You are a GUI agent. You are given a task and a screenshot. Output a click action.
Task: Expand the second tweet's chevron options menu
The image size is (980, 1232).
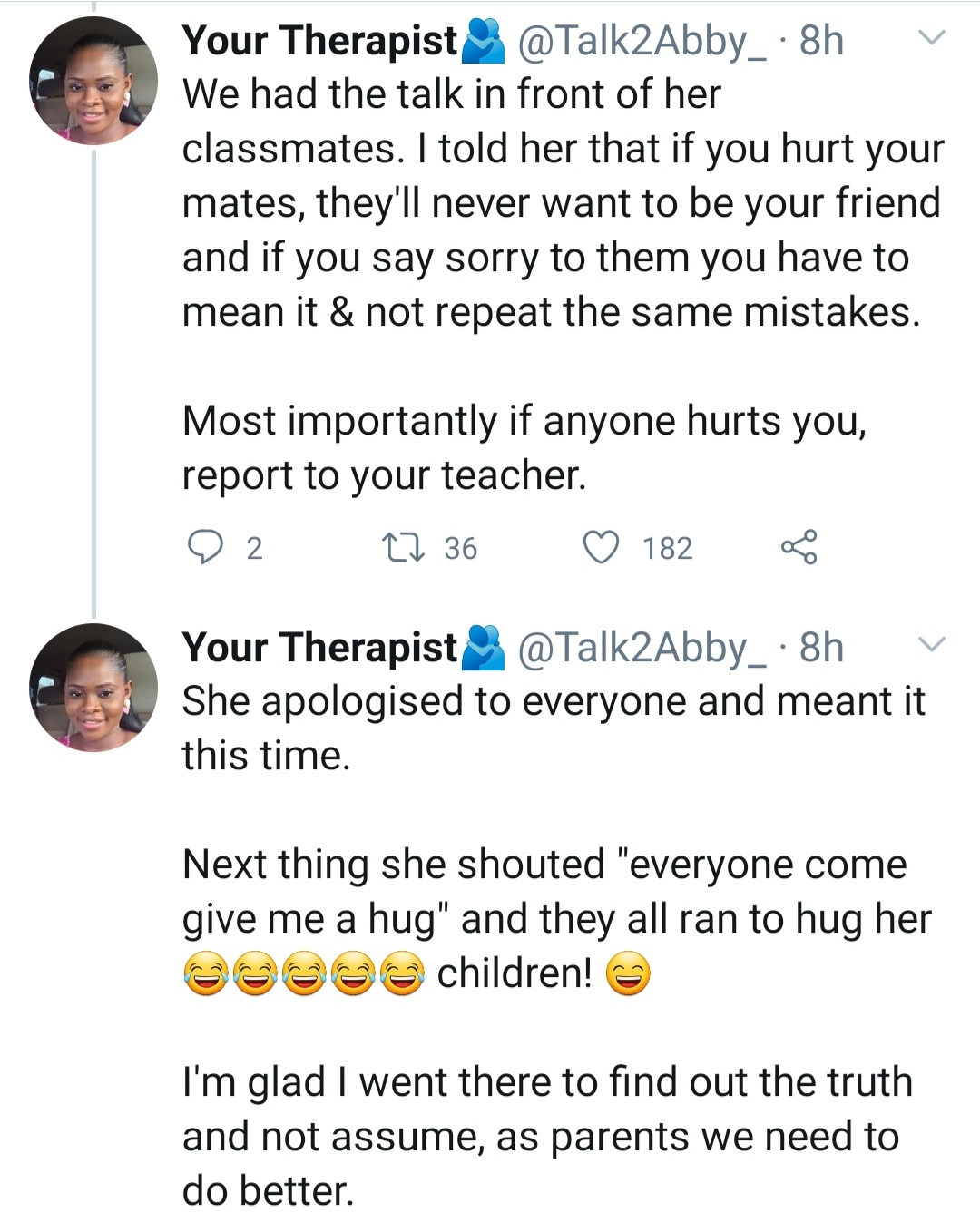(932, 645)
